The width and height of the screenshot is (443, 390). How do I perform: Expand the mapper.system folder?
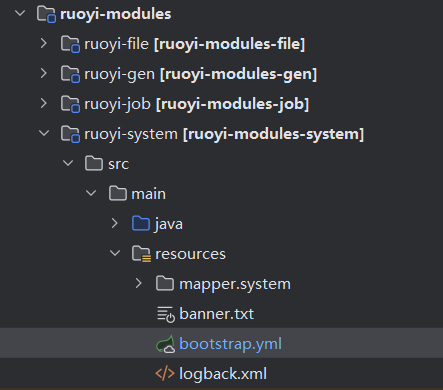[x=139, y=283]
